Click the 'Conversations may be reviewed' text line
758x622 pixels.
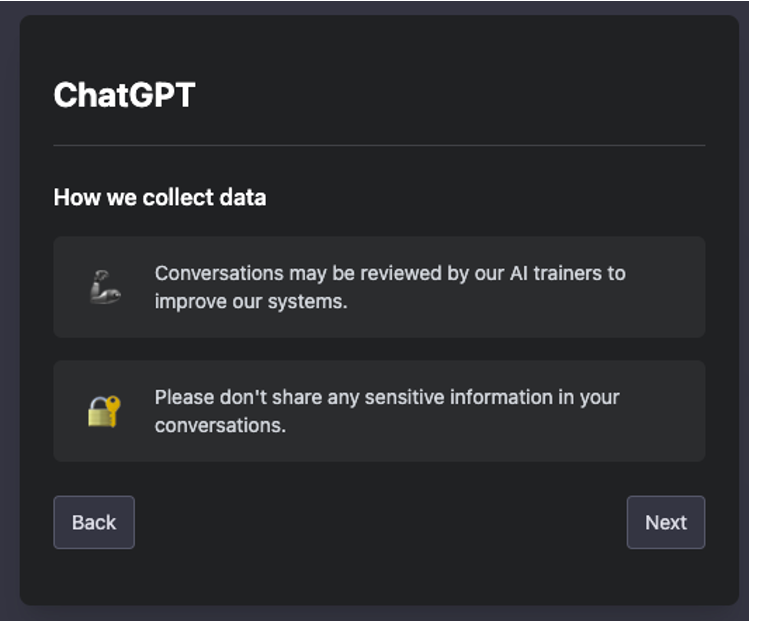tap(390, 274)
